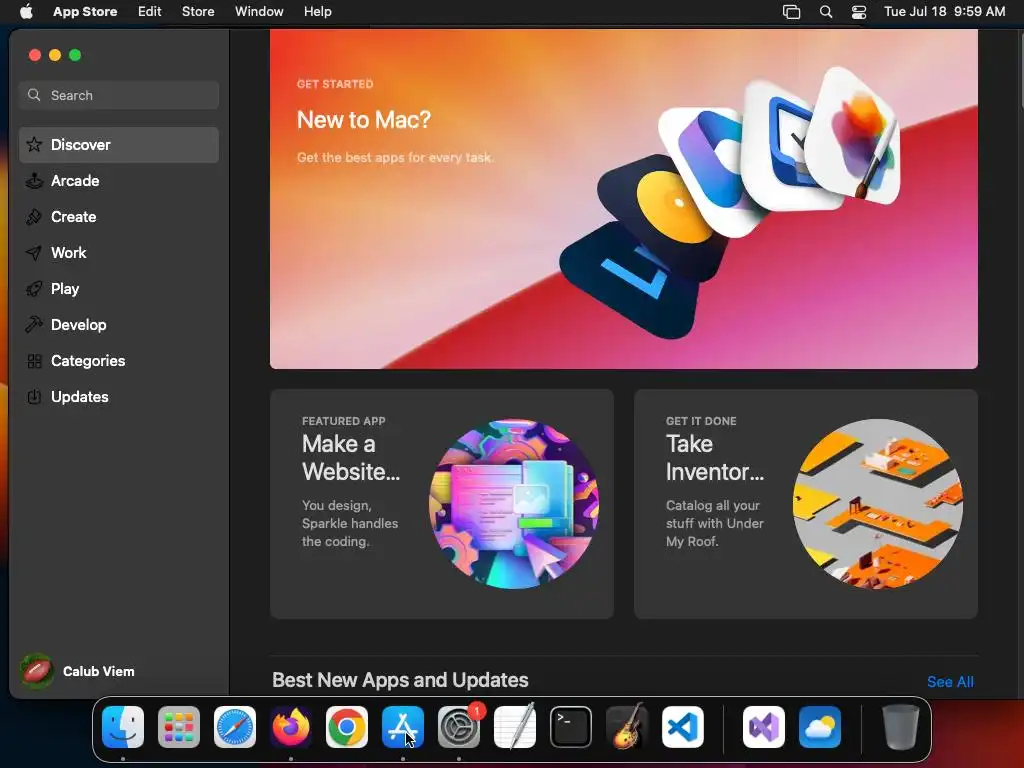Go to Categories in the sidebar
This screenshot has width=1024, height=768.
pos(119,361)
